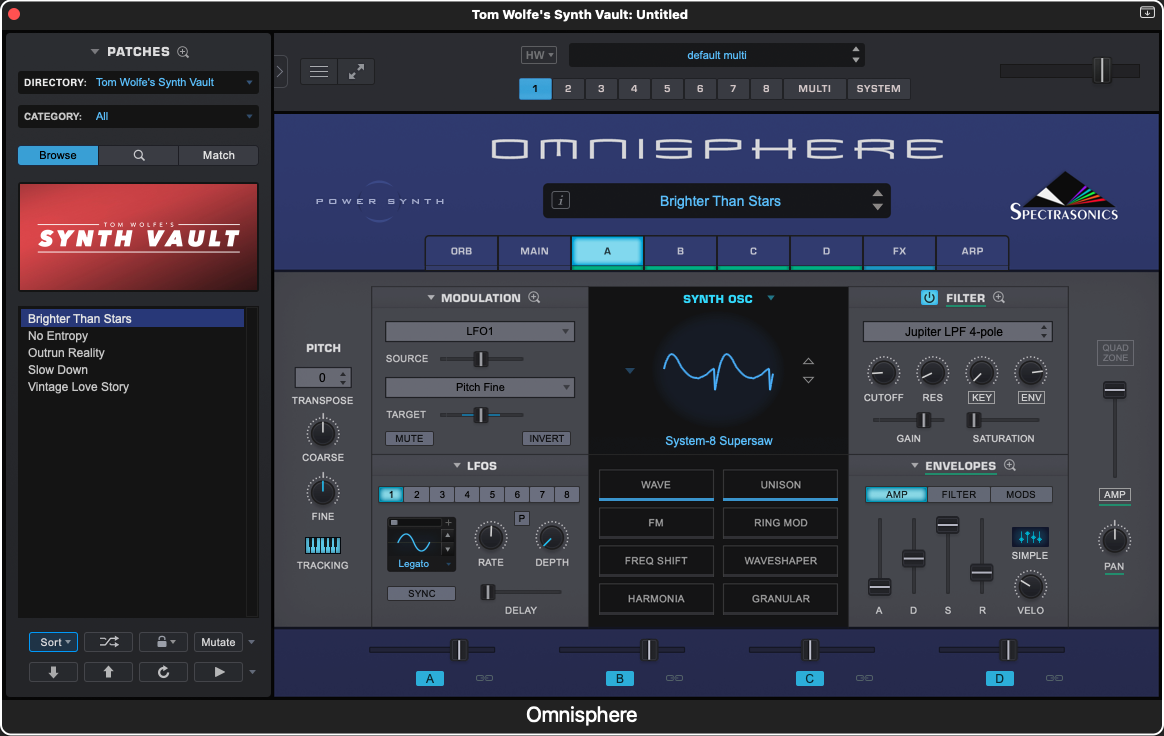Open the hamburger utility menu icon

319,71
